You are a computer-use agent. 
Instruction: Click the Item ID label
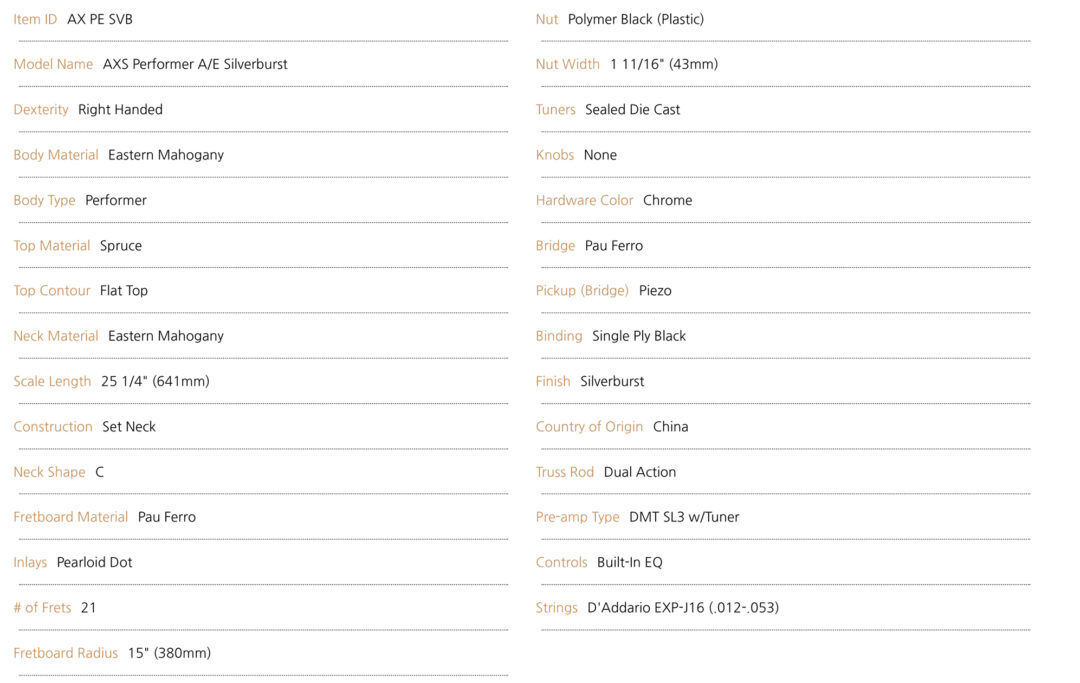tap(35, 19)
